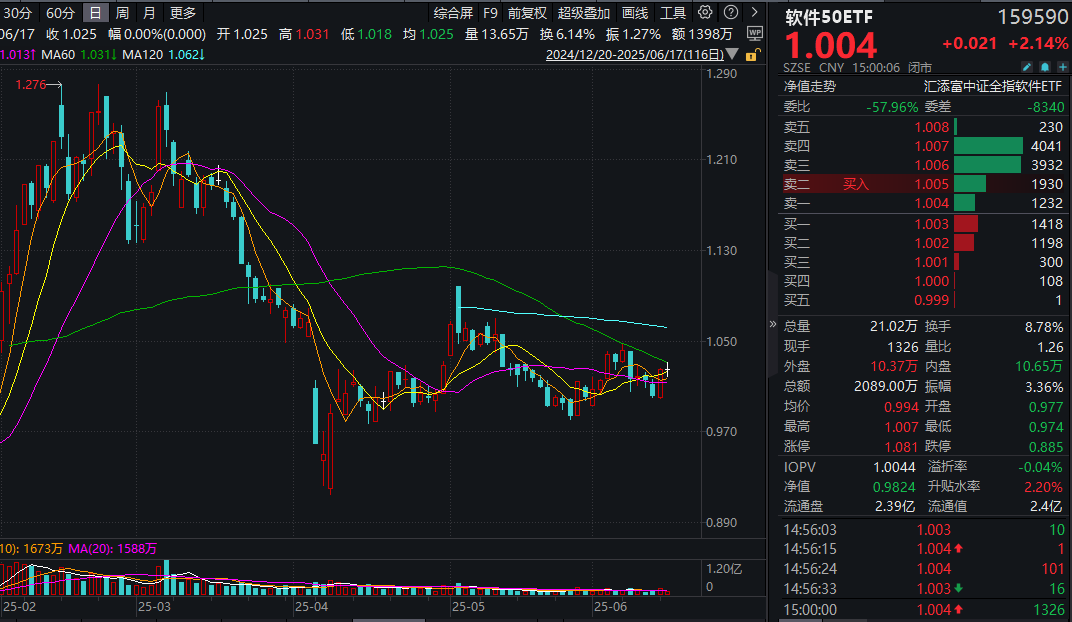Click the WP icon below the toolbar

point(755,34)
